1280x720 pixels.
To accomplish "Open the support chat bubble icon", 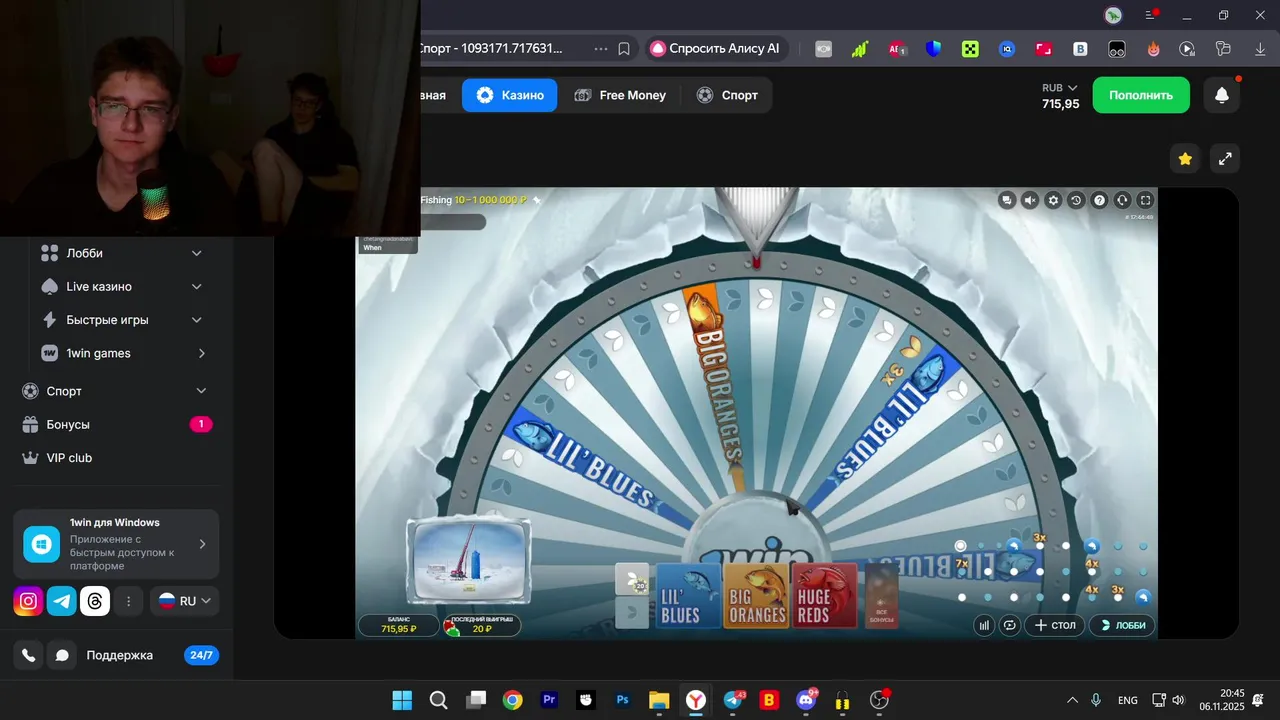I will (62, 655).
